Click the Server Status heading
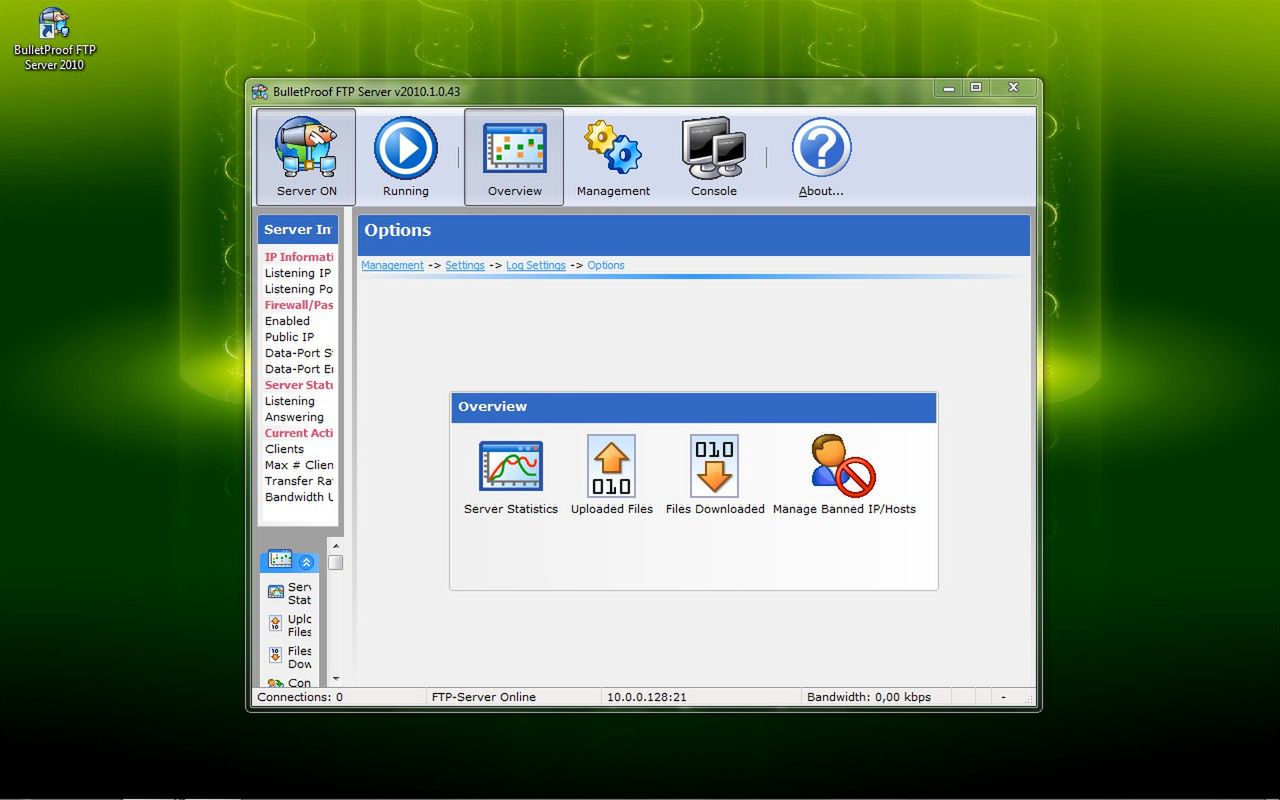The image size is (1280, 800). pyautogui.click(x=299, y=385)
